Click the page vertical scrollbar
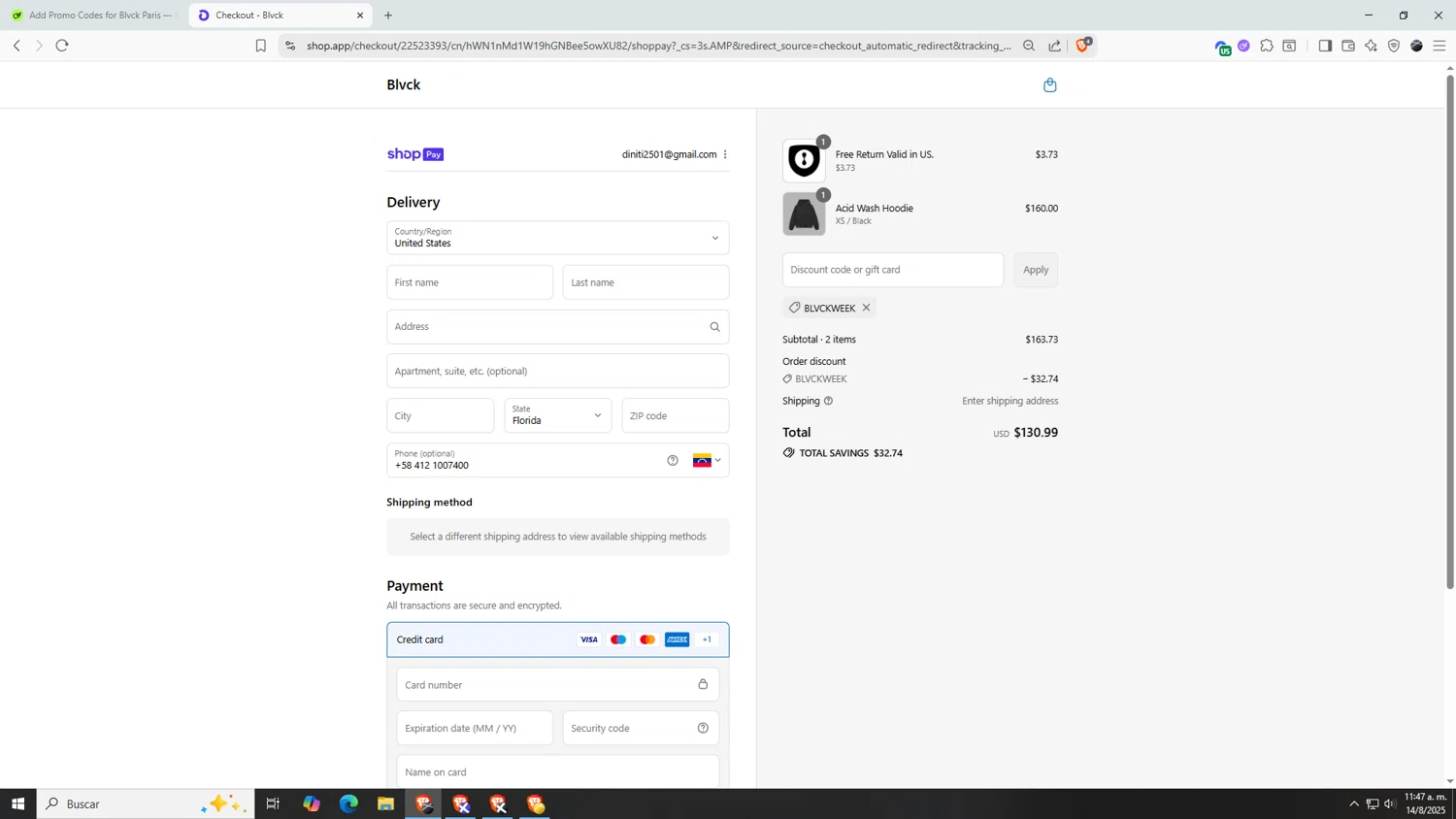 tap(1450, 330)
